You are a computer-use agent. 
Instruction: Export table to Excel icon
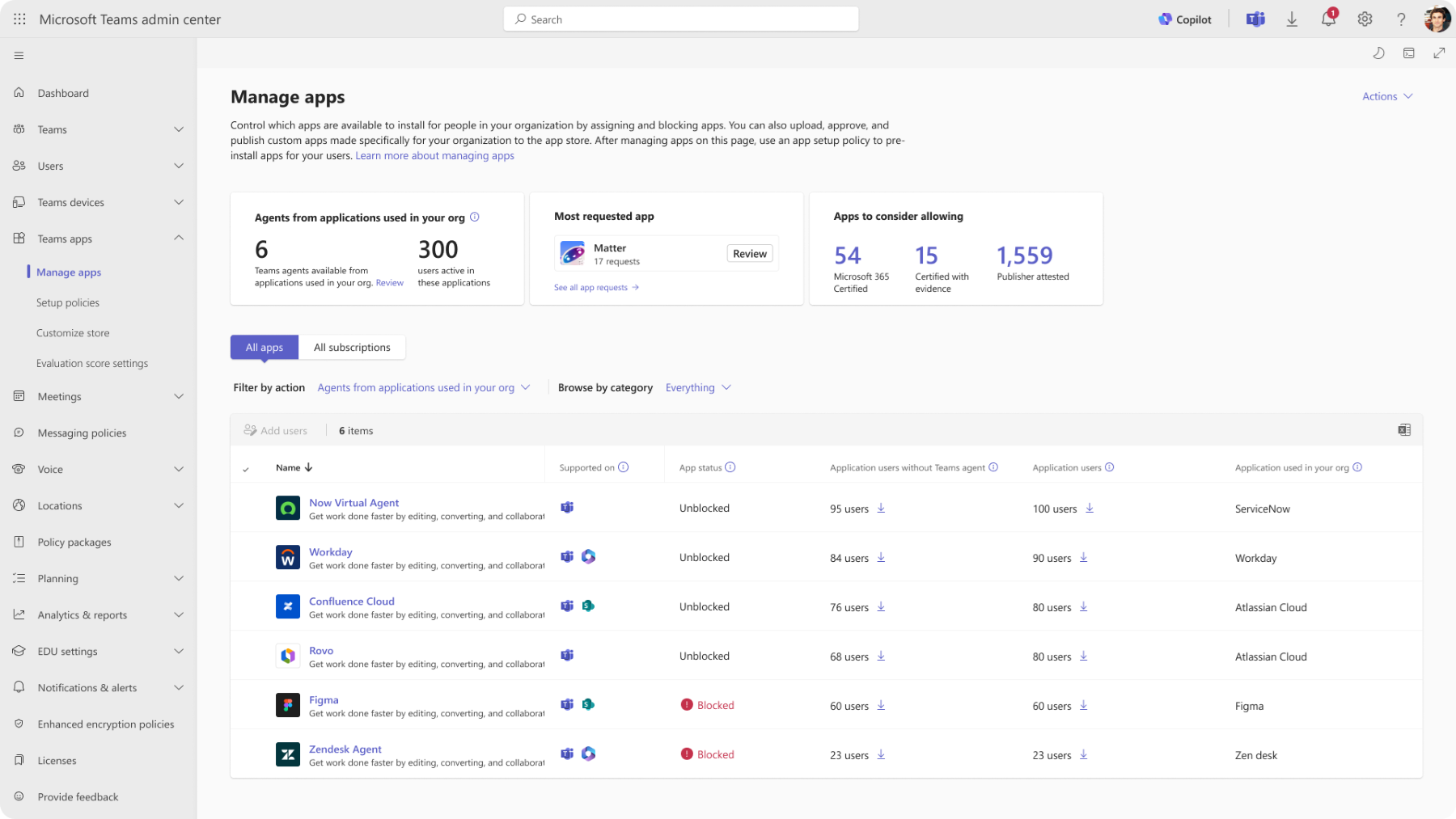pos(1404,430)
